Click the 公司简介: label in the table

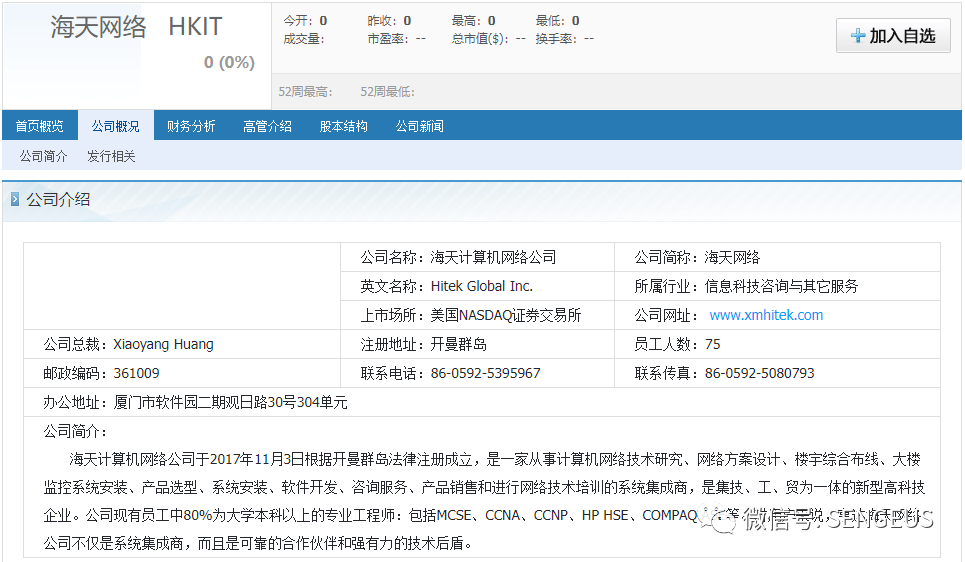pos(75,431)
